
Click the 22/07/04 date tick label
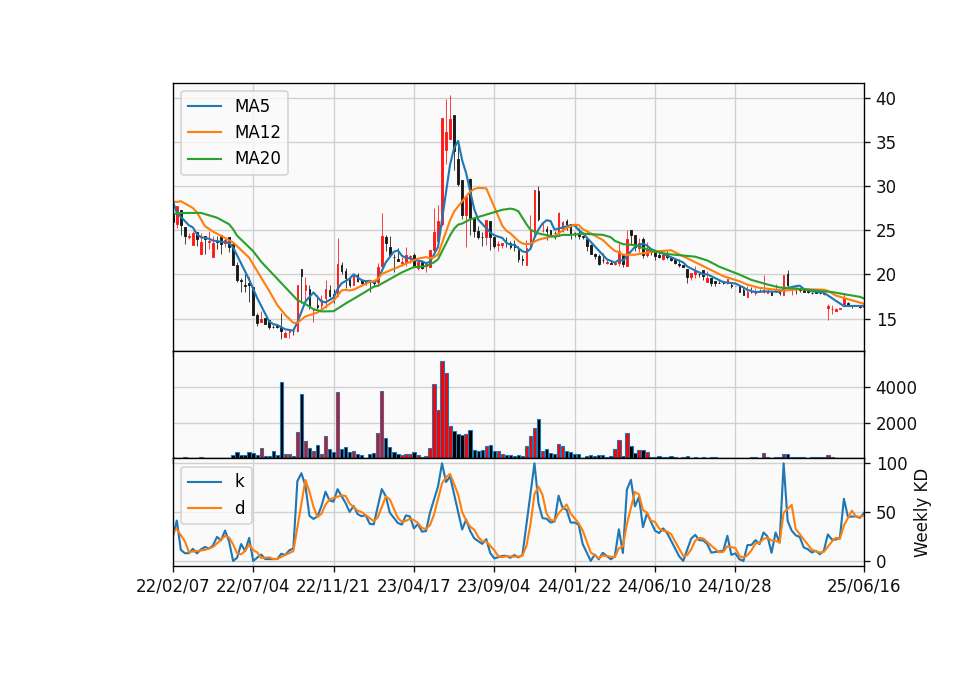coord(253,587)
